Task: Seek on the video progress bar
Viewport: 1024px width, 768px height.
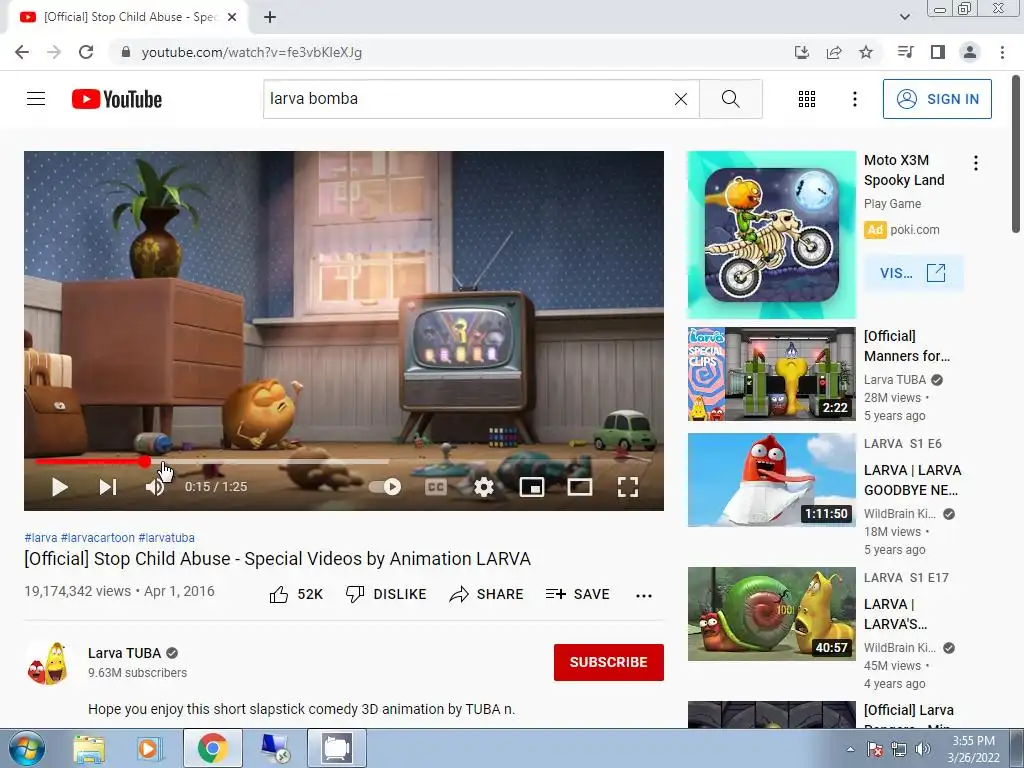Action: (x=344, y=462)
